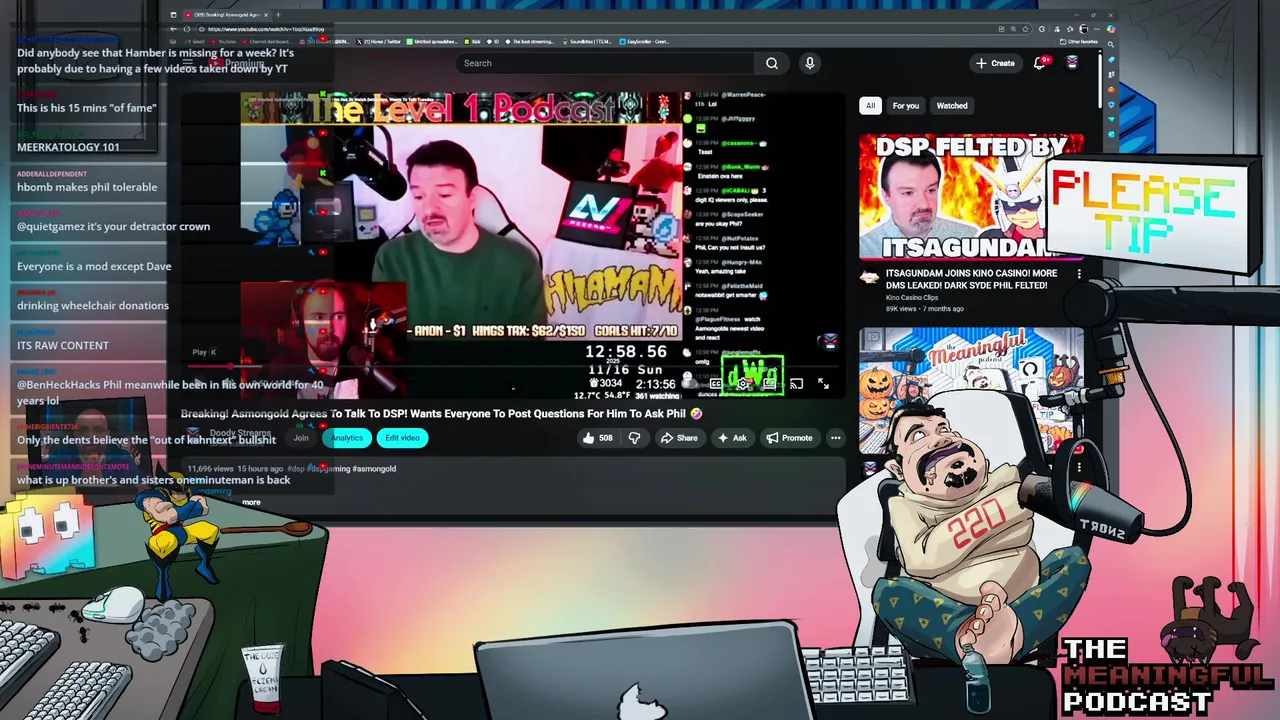Close the Breaking! Asmongold browser tab
The image size is (1280, 720).
coord(264,15)
